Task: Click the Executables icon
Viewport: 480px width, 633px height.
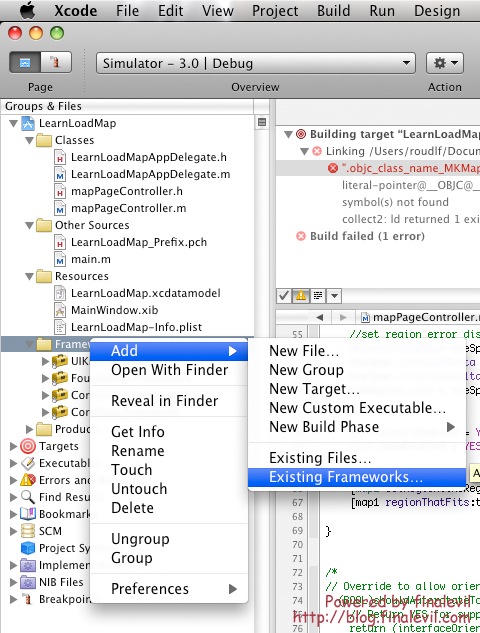Action: (28, 463)
